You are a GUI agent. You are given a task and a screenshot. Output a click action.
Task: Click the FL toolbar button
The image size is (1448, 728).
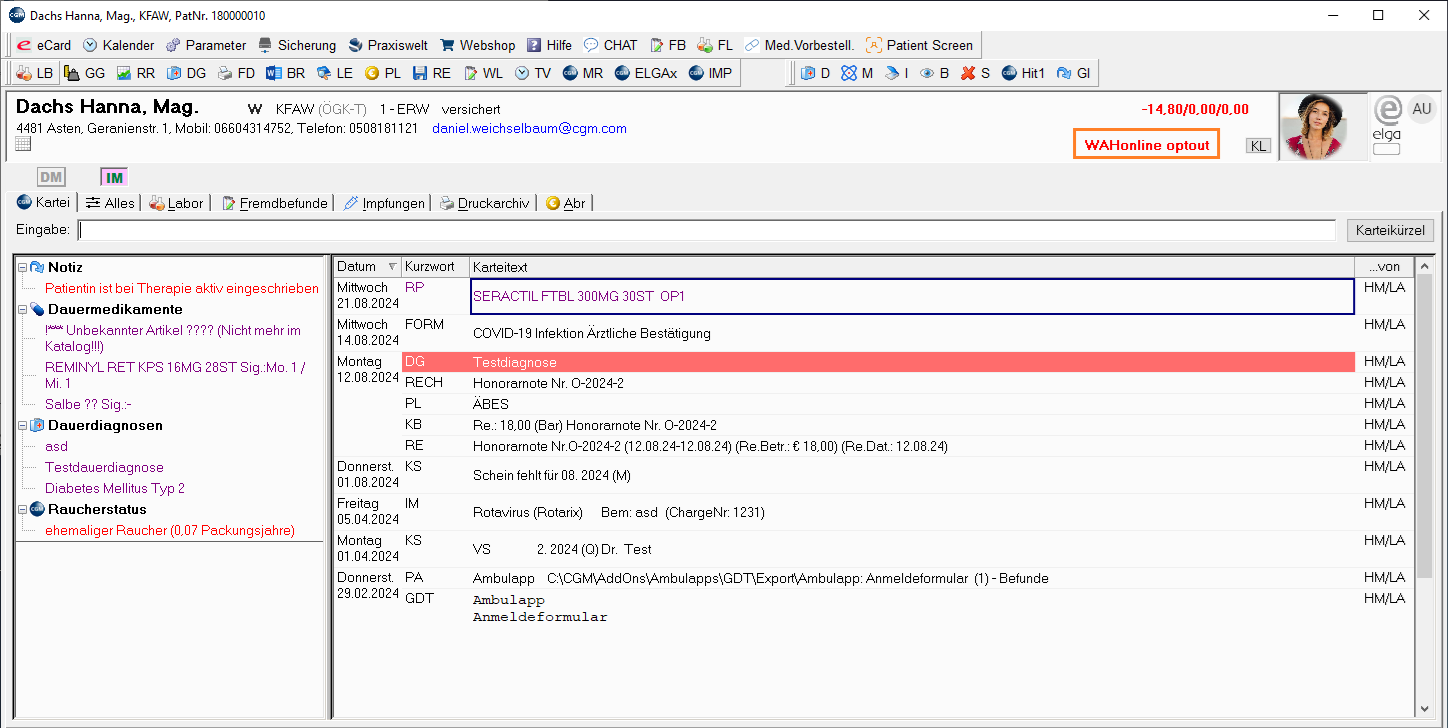point(715,45)
